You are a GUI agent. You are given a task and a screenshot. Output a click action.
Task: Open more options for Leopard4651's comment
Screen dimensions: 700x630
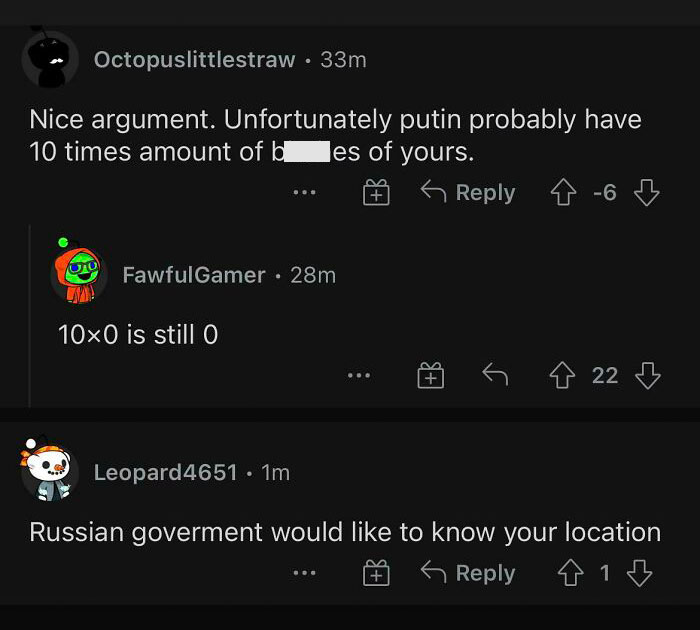point(305,574)
